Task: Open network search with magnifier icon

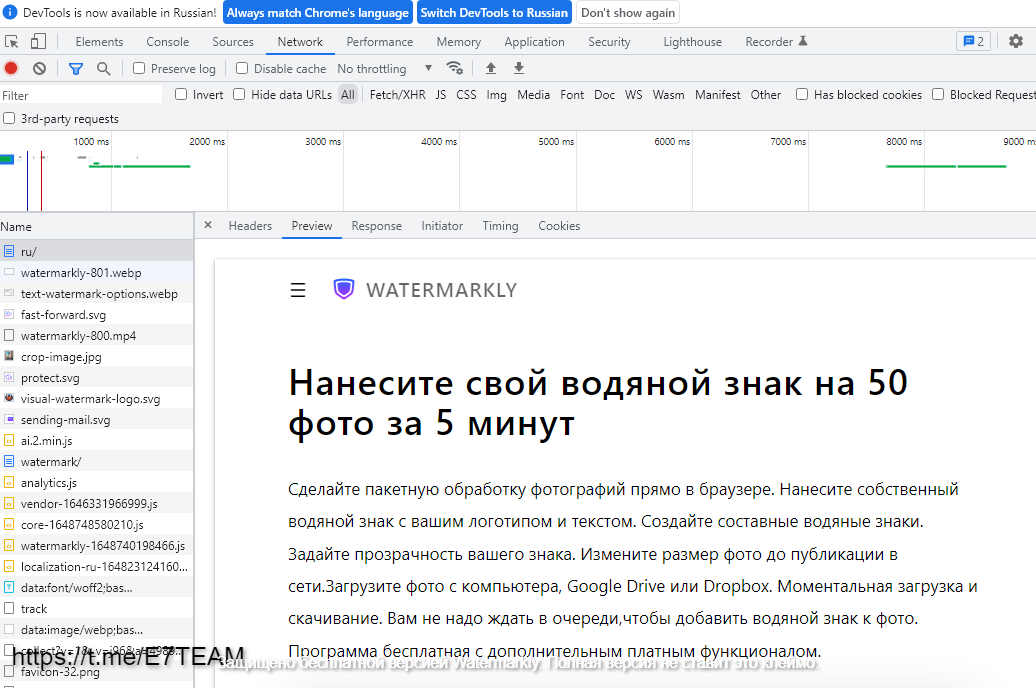Action: coord(103,69)
